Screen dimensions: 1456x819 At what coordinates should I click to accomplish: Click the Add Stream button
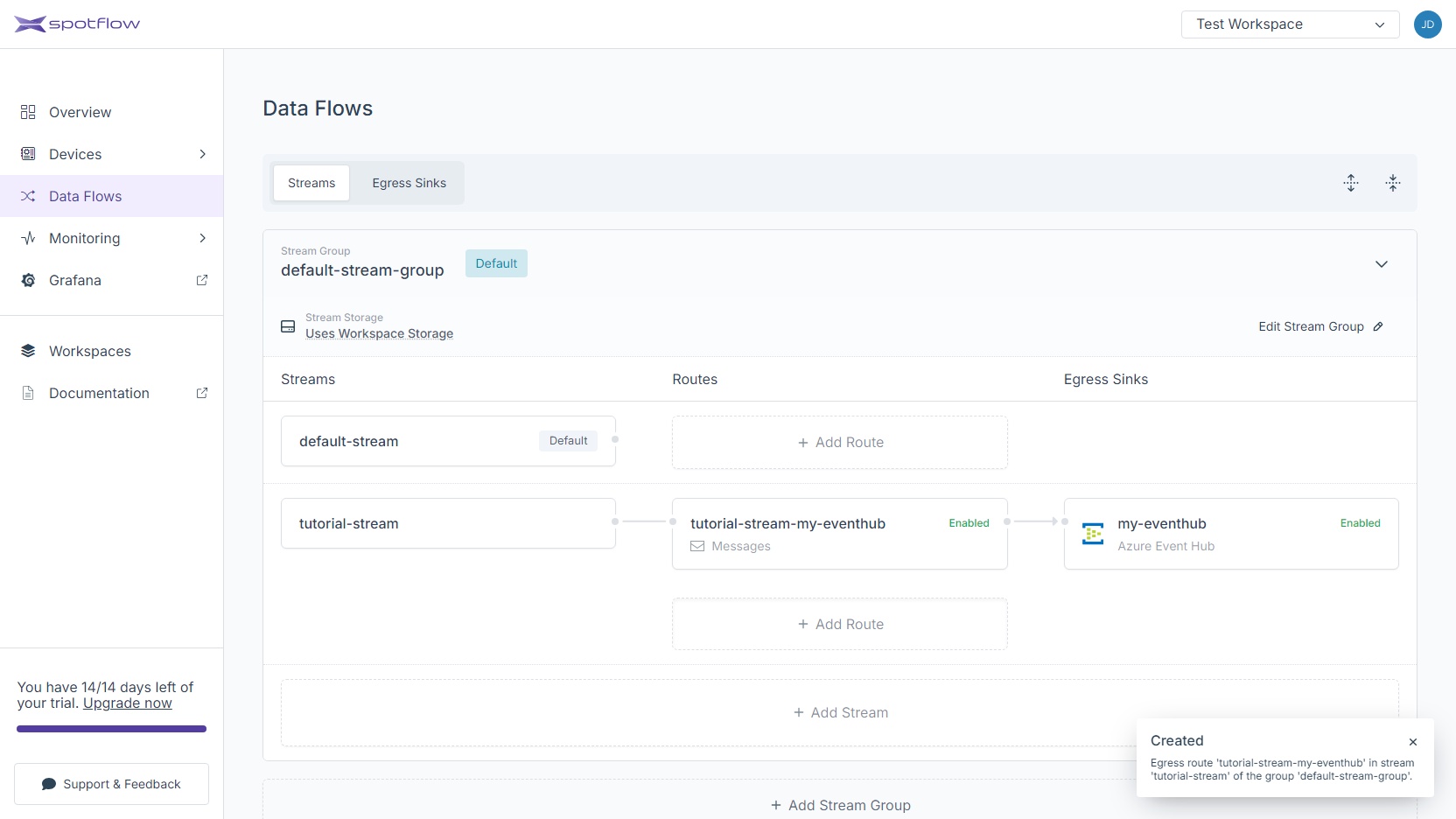tap(840, 713)
